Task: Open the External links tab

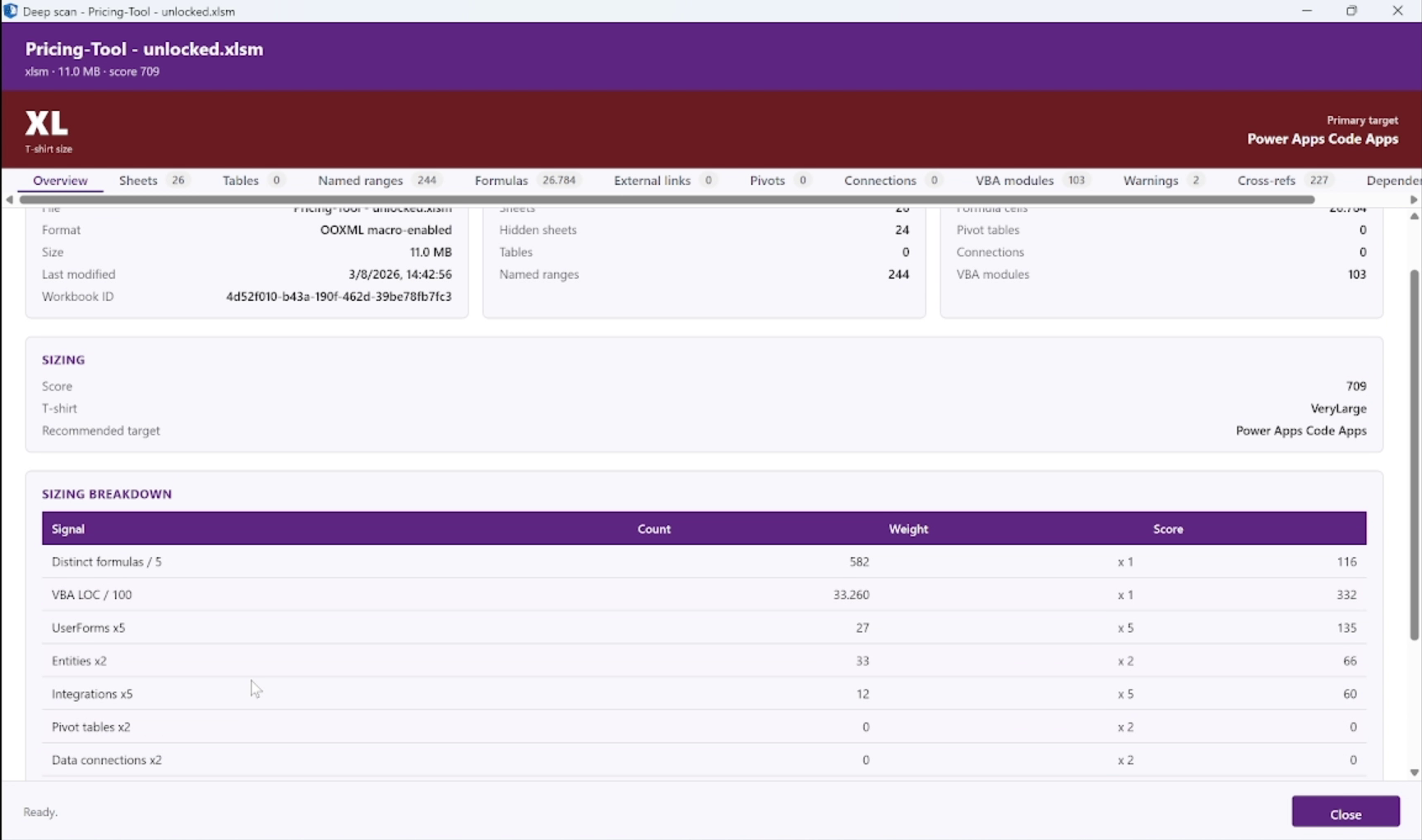Action: pos(665,181)
